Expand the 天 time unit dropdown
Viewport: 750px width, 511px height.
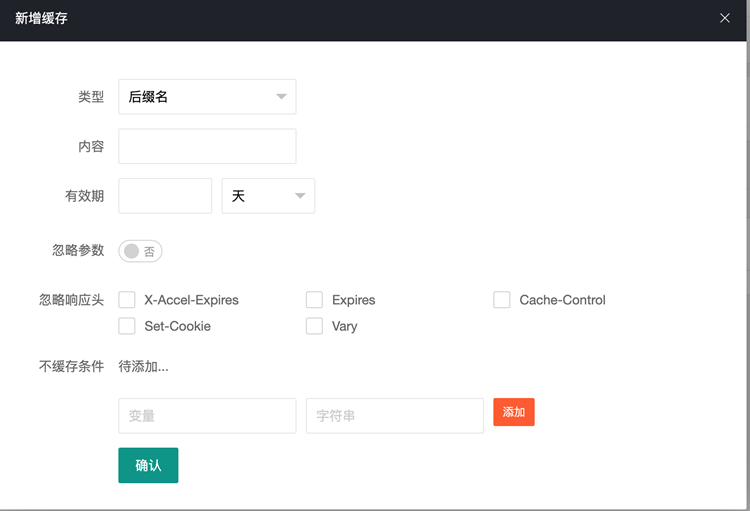(268, 196)
